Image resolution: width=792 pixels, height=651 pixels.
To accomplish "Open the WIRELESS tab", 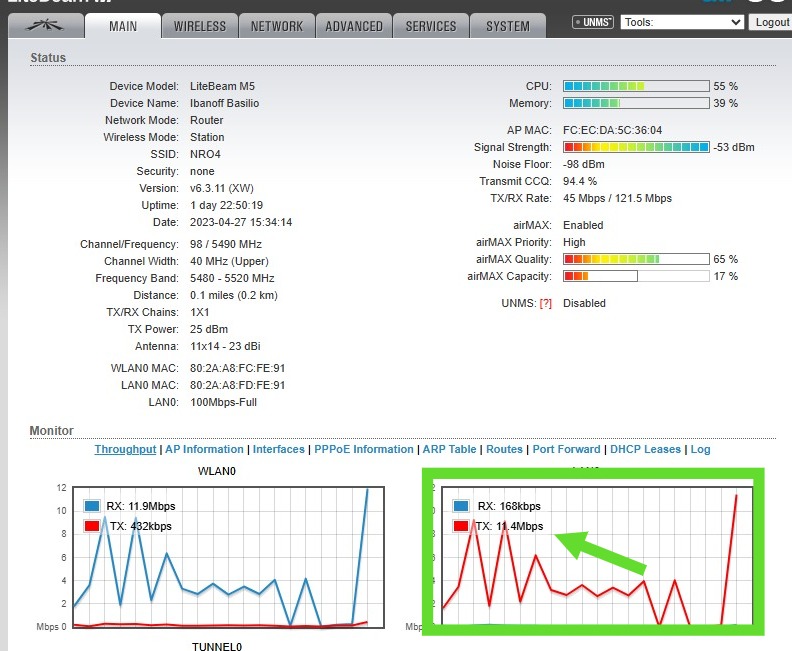I will (x=199, y=26).
